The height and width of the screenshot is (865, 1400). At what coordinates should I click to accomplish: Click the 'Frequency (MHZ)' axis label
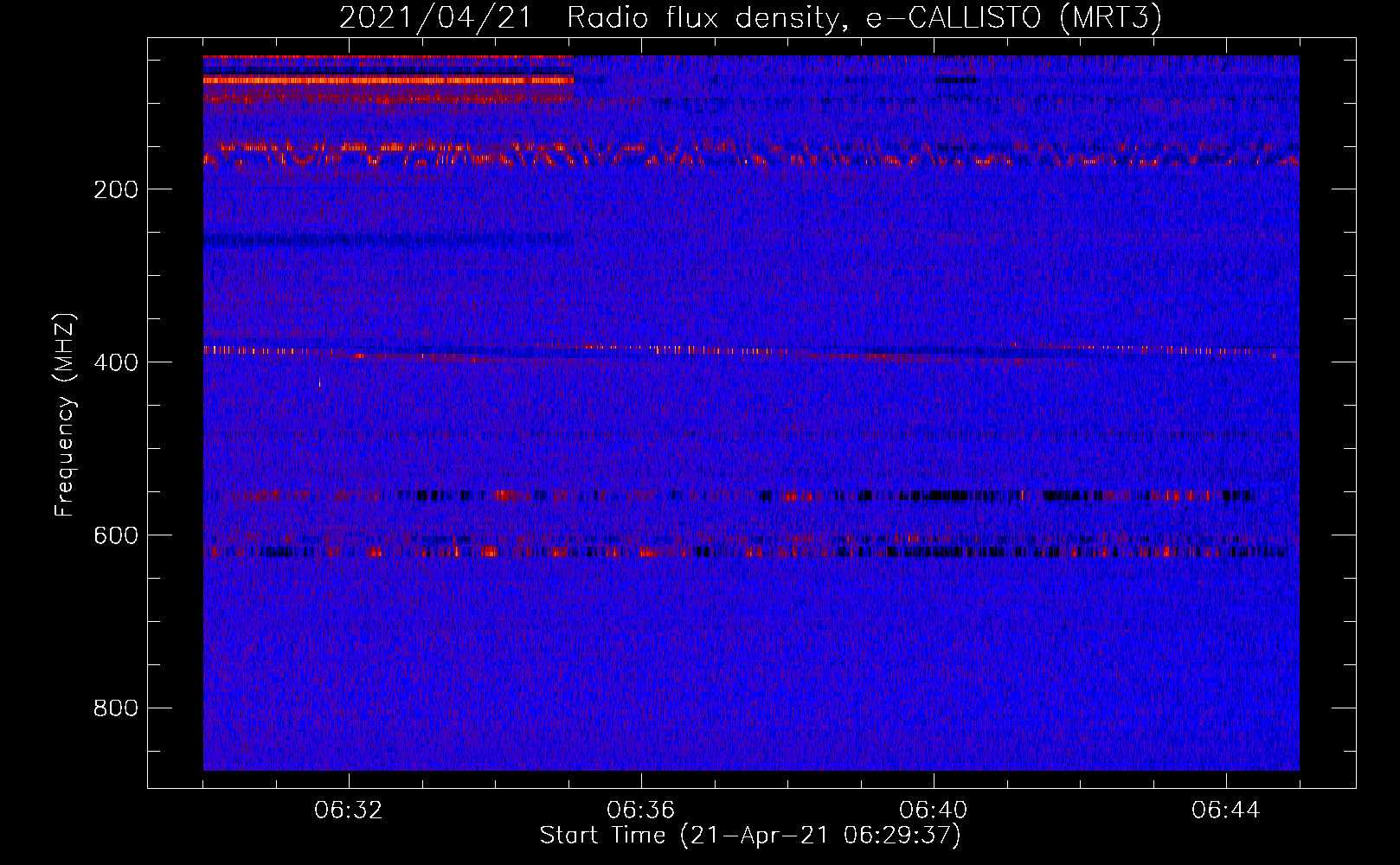click(65, 414)
